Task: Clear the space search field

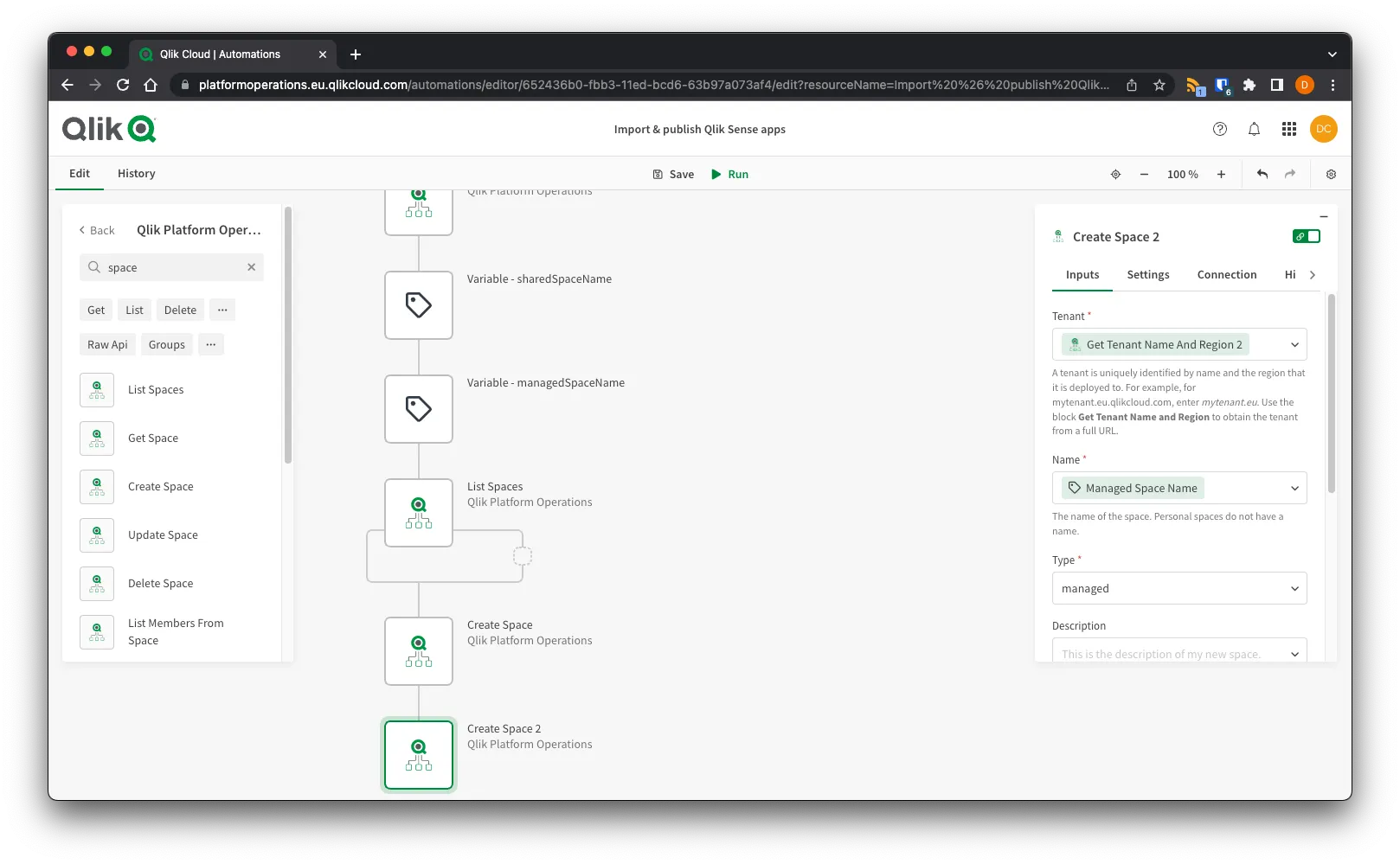Action: tap(252, 267)
